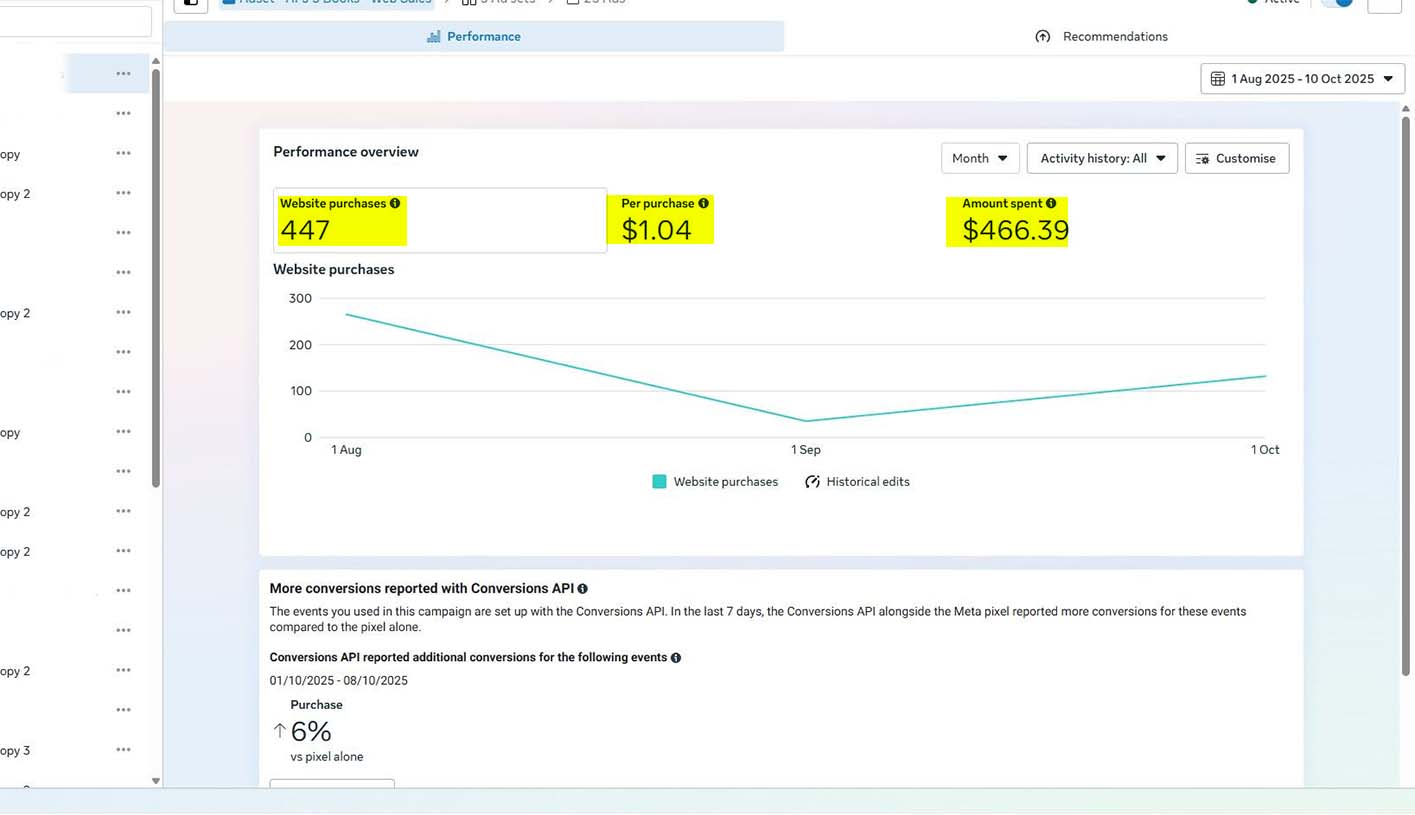Viewport: 1415px width, 815px height.
Task: Click info icon beside Per purchase
Action: [704, 203]
